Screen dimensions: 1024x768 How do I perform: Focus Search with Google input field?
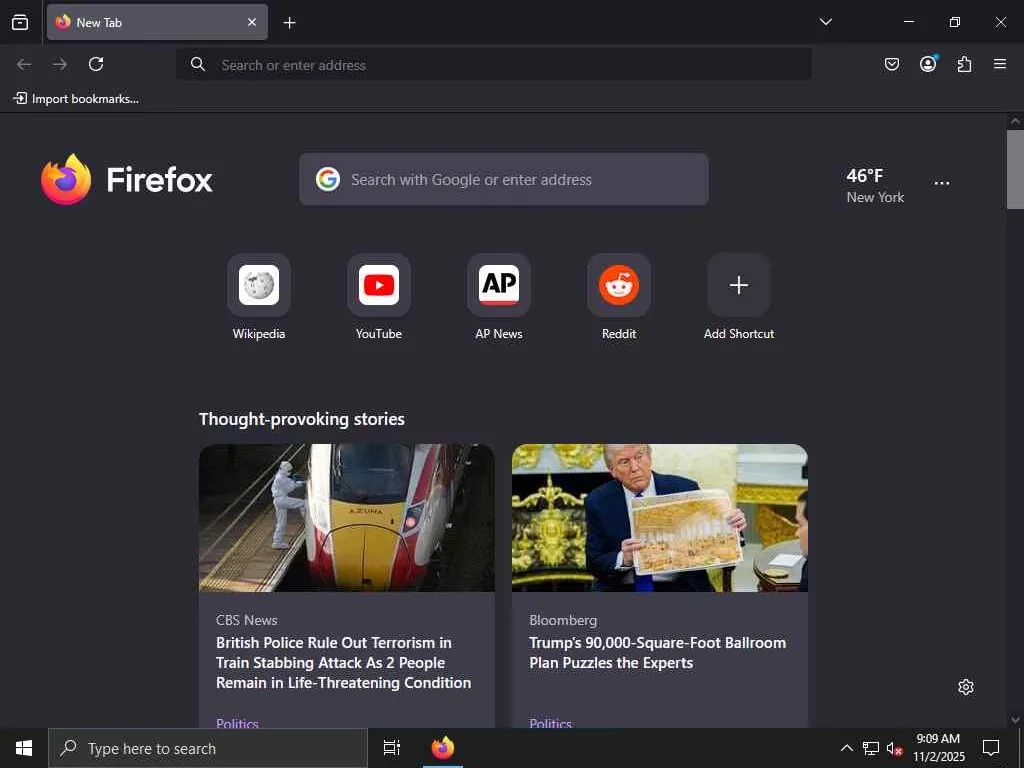coord(504,180)
